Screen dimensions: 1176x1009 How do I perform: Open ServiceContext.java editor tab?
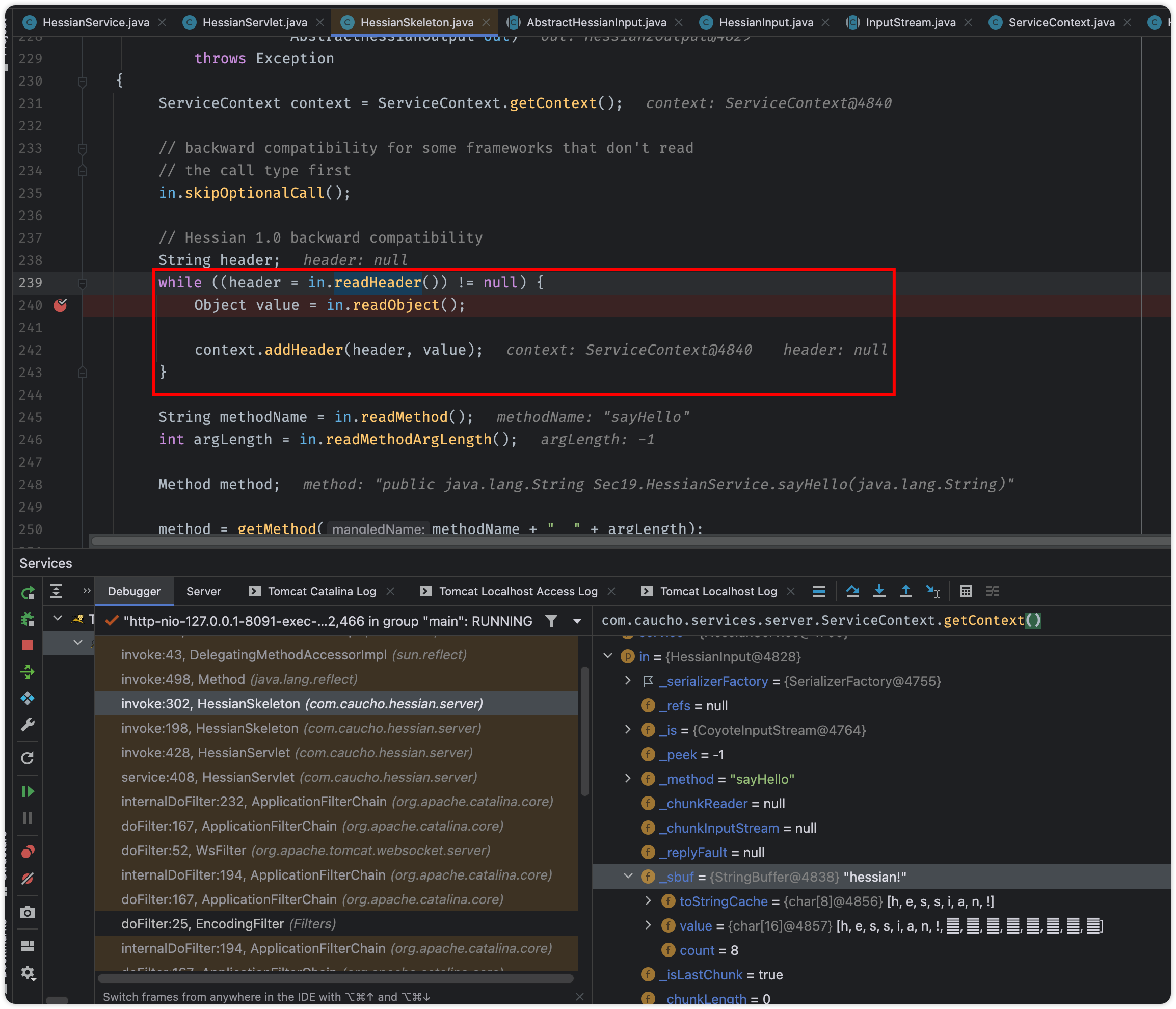tap(1061, 23)
